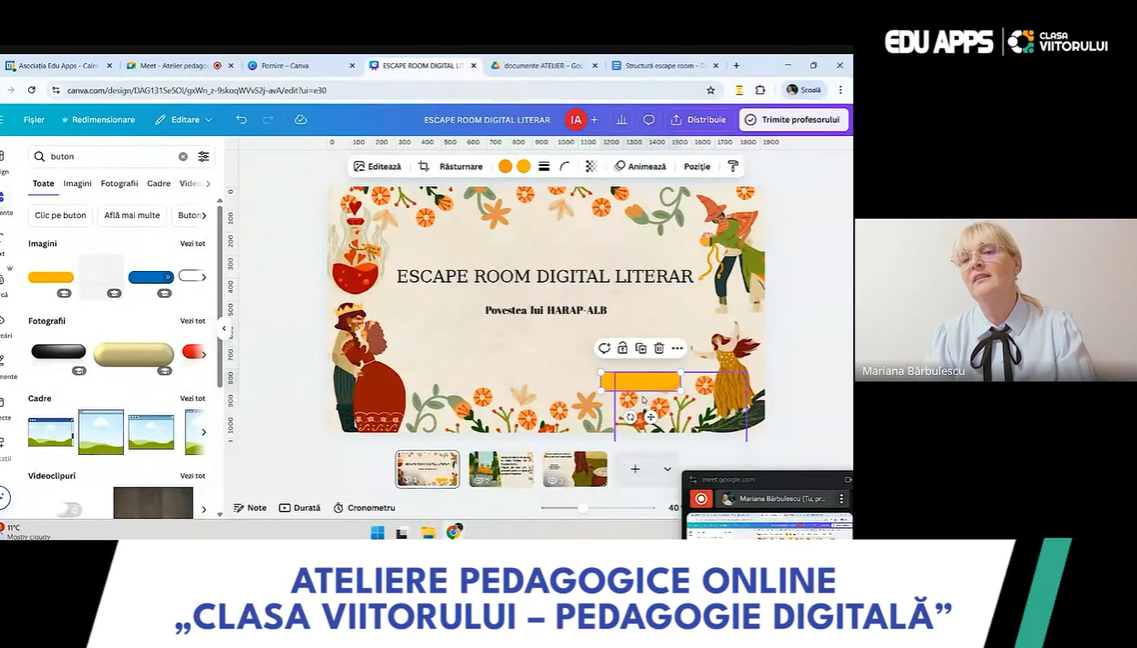Screen dimensions: 1137x648
Task: Show more suggestion chips arrow
Action: click(x=204, y=215)
